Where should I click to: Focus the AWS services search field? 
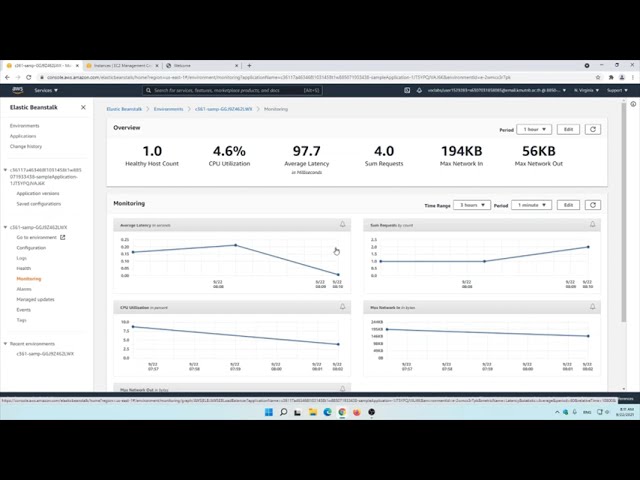tap(232, 90)
